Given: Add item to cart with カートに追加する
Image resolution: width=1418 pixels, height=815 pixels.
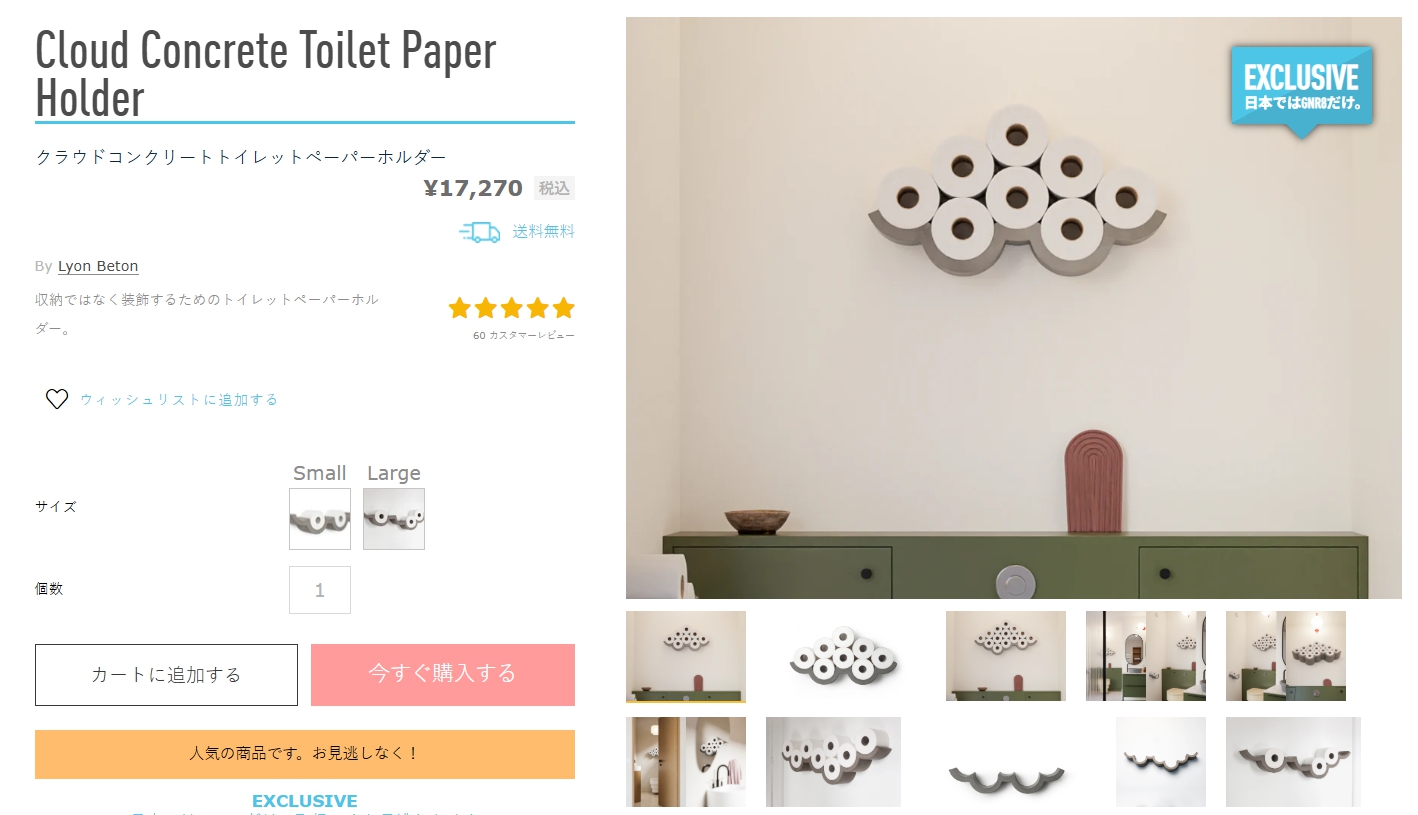Looking at the screenshot, I should [x=166, y=675].
